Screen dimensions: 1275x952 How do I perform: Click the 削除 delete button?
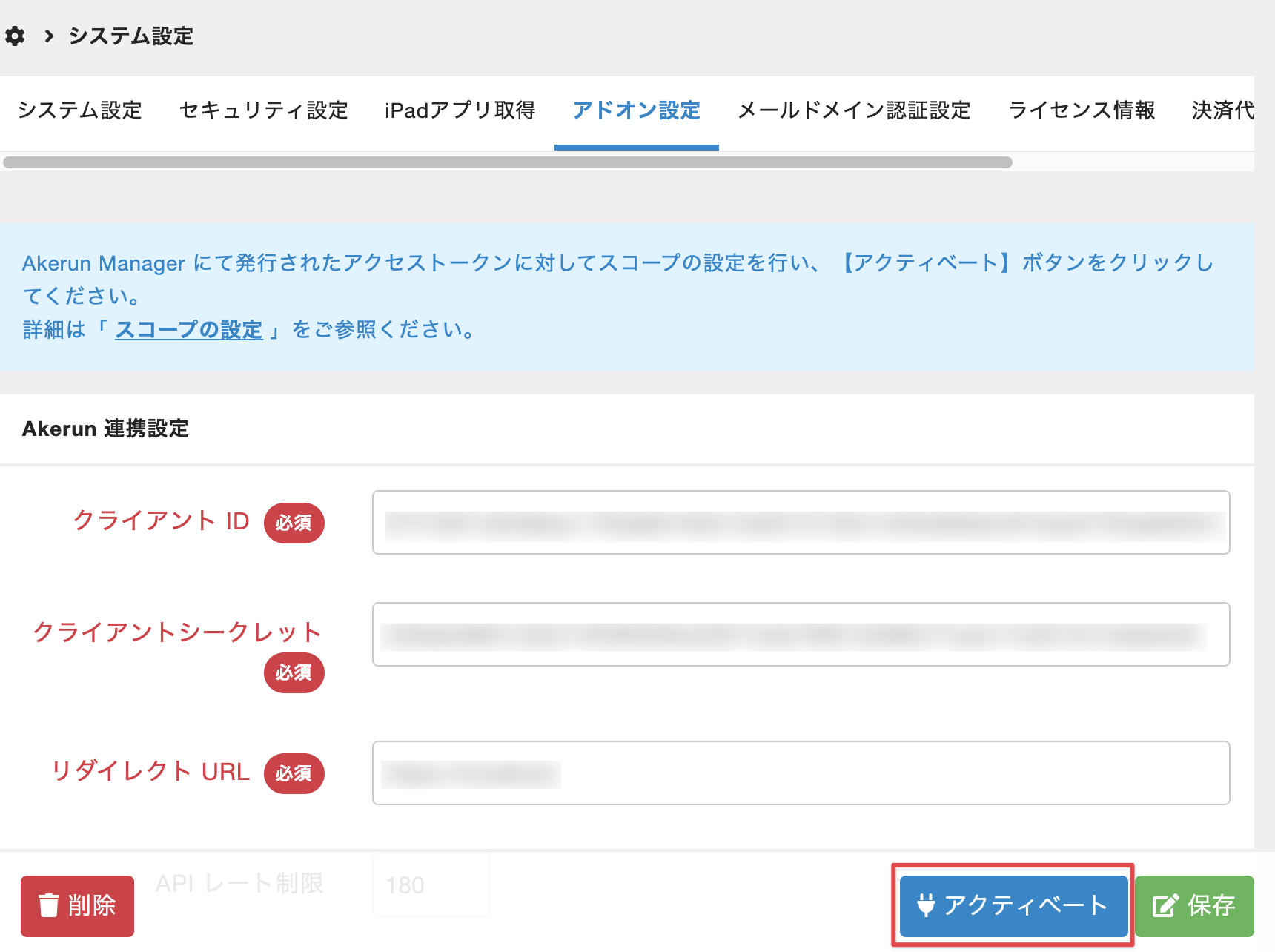pyautogui.click(x=77, y=906)
